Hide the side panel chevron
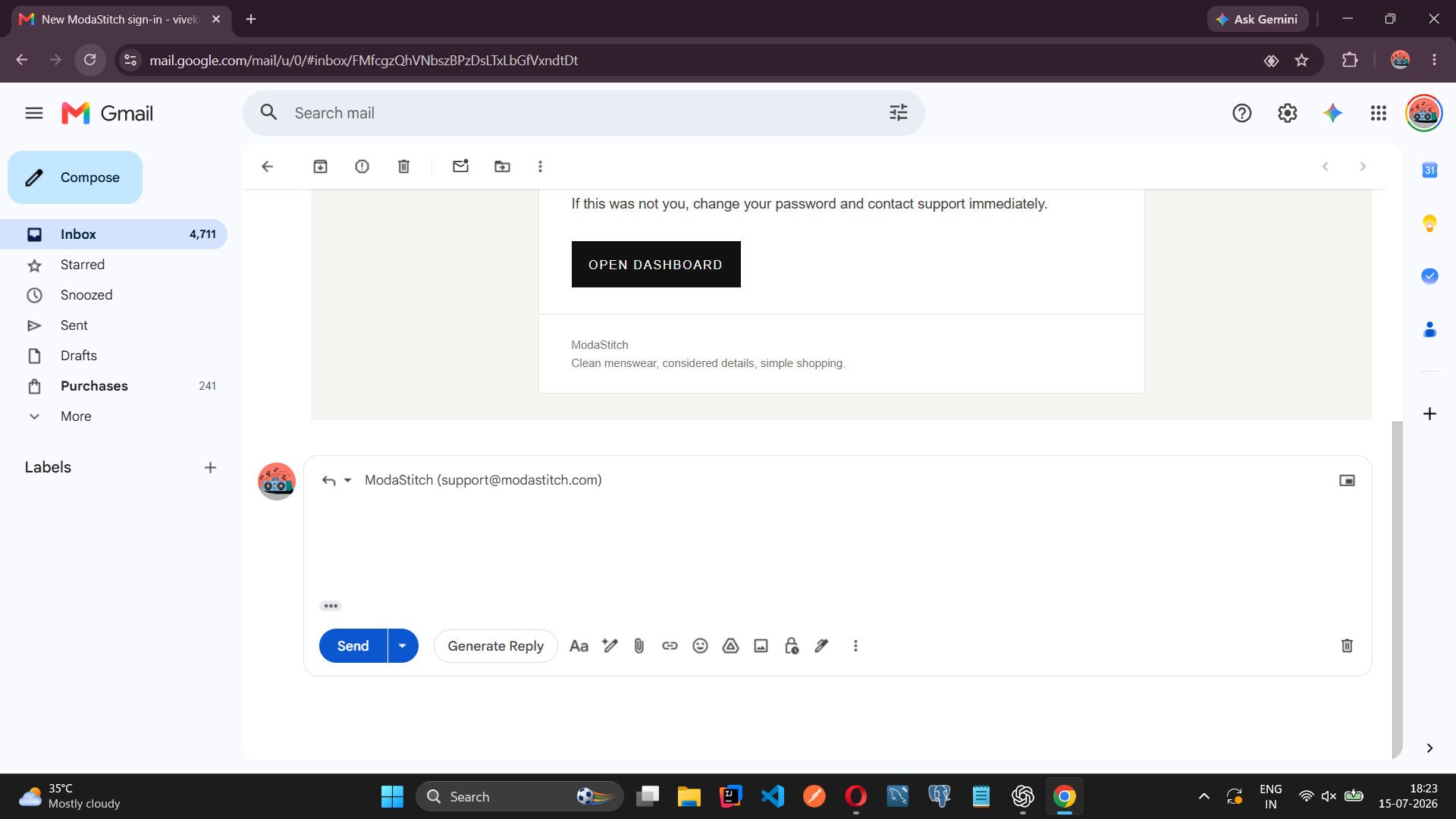1456x819 pixels. tap(1429, 748)
